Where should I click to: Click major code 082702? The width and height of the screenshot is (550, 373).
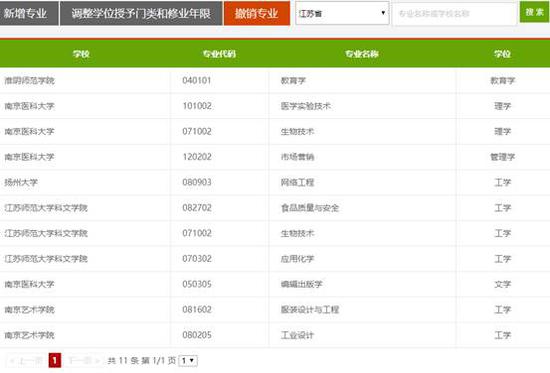point(197,208)
